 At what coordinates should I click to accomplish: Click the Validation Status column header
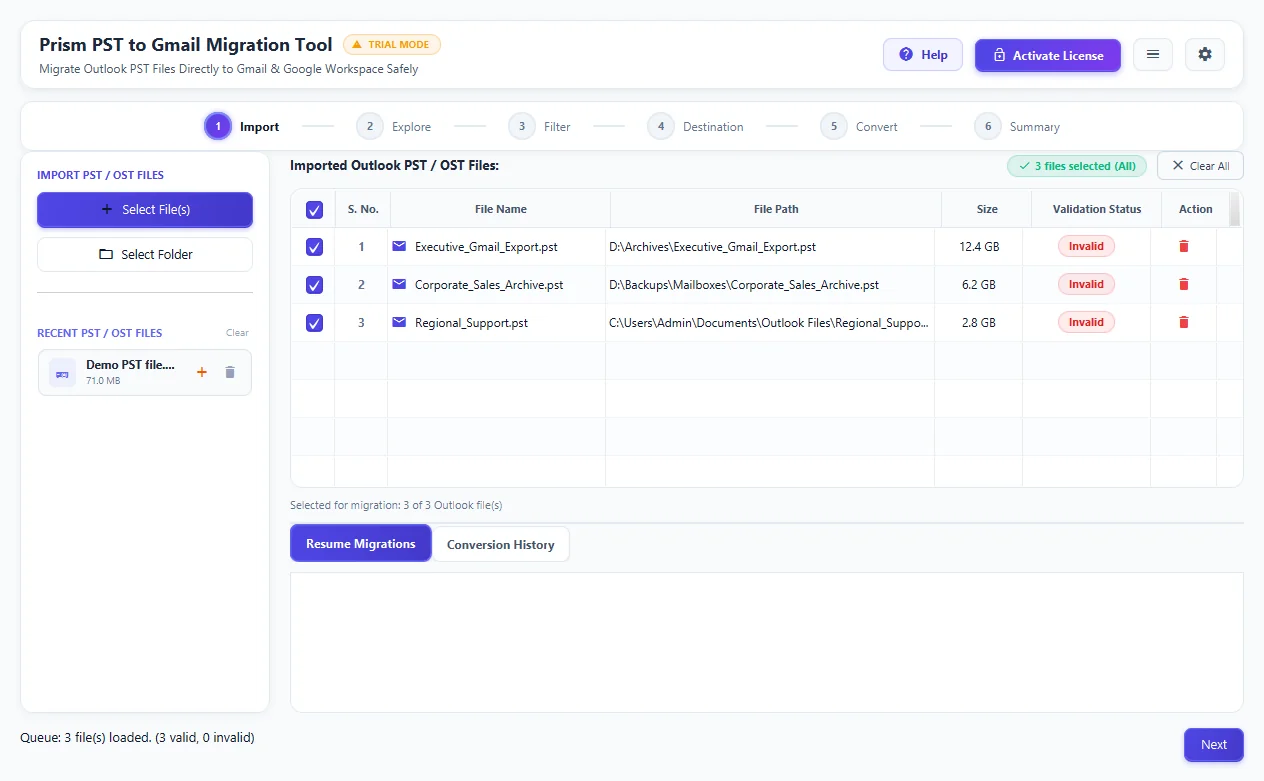click(x=1097, y=210)
